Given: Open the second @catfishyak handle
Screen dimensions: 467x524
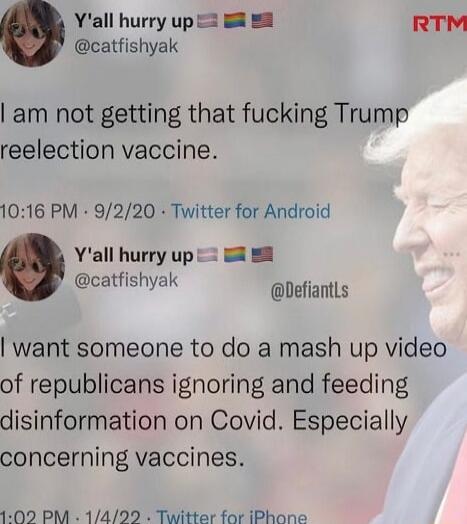Looking at the screenshot, I should (x=126, y=280).
